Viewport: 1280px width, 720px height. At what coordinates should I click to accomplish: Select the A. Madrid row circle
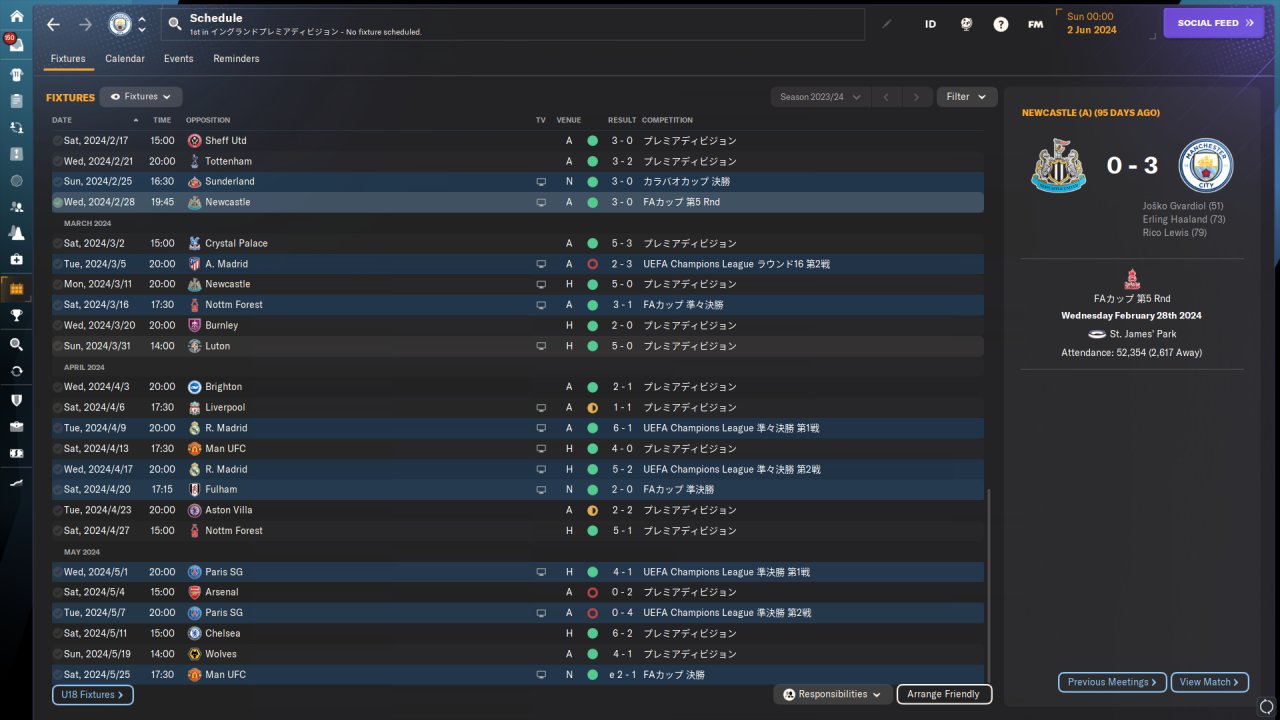tap(58, 264)
